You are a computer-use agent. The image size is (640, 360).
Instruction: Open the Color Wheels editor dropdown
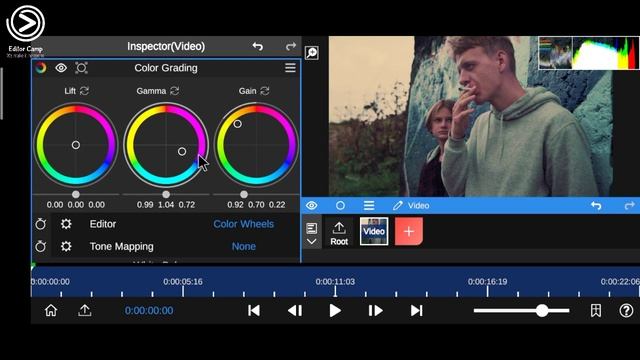pos(243,224)
